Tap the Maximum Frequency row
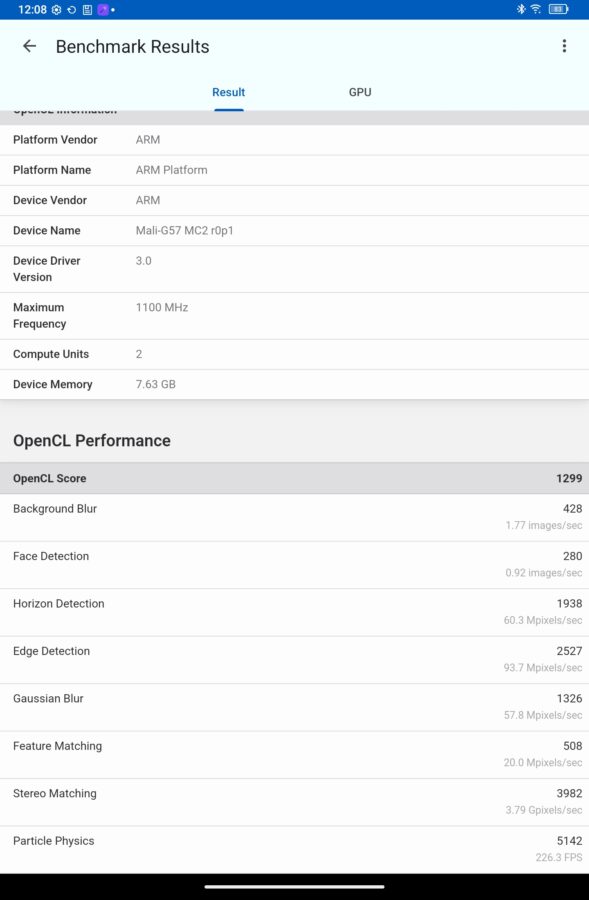The width and height of the screenshot is (589, 900). [x=294, y=316]
